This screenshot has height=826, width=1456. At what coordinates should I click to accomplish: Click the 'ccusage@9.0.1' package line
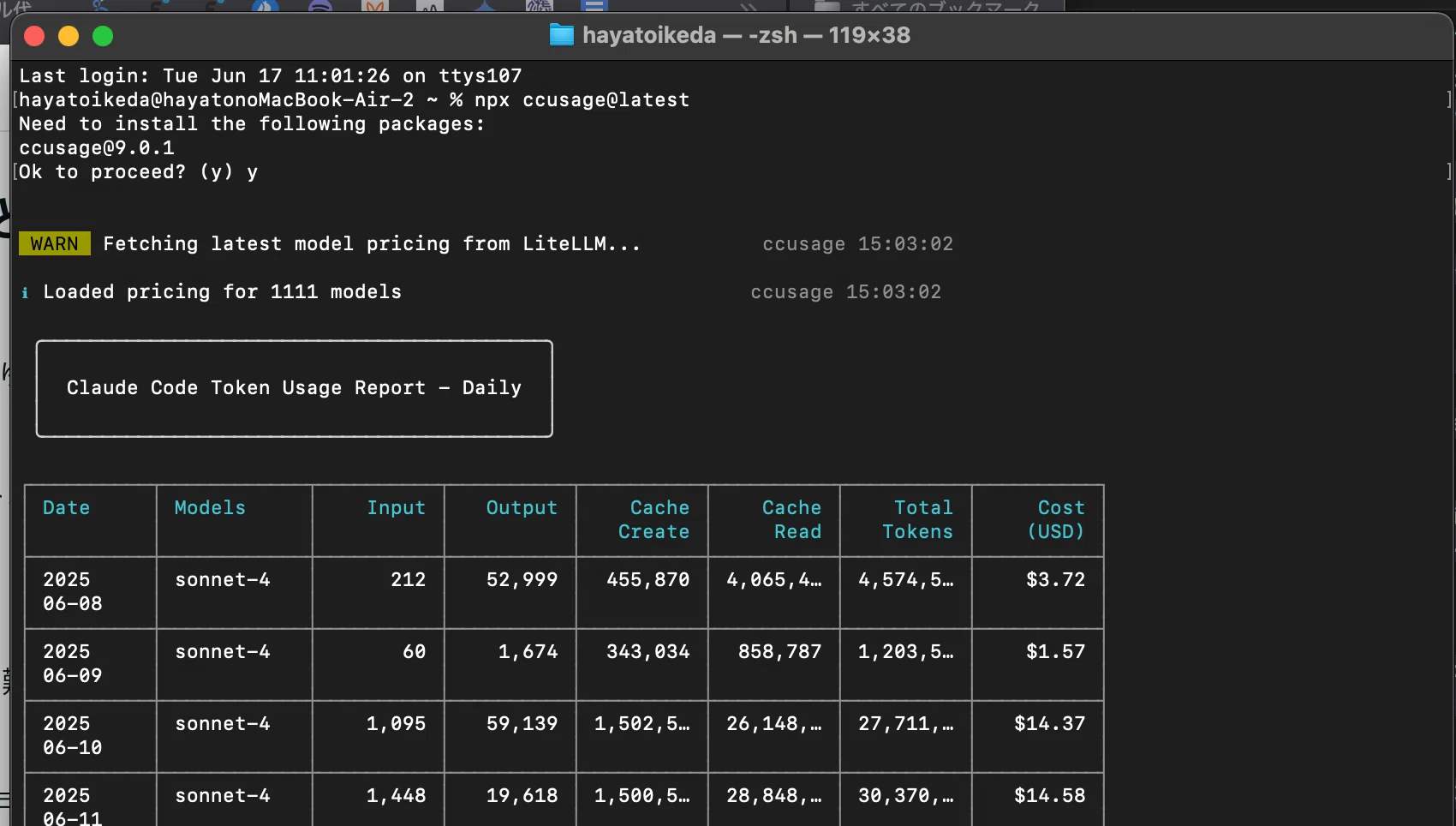(97, 148)
